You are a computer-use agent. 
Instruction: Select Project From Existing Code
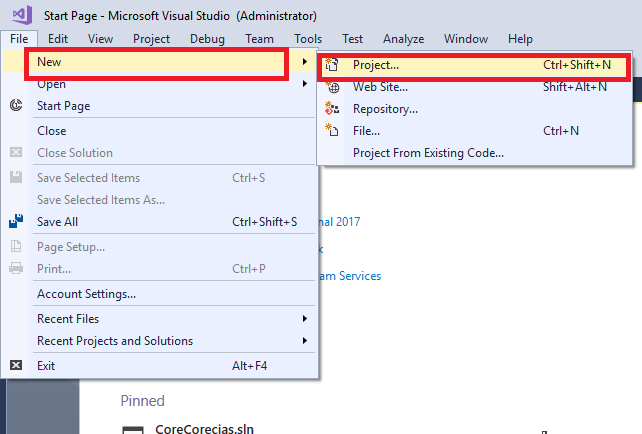[428, 153]
